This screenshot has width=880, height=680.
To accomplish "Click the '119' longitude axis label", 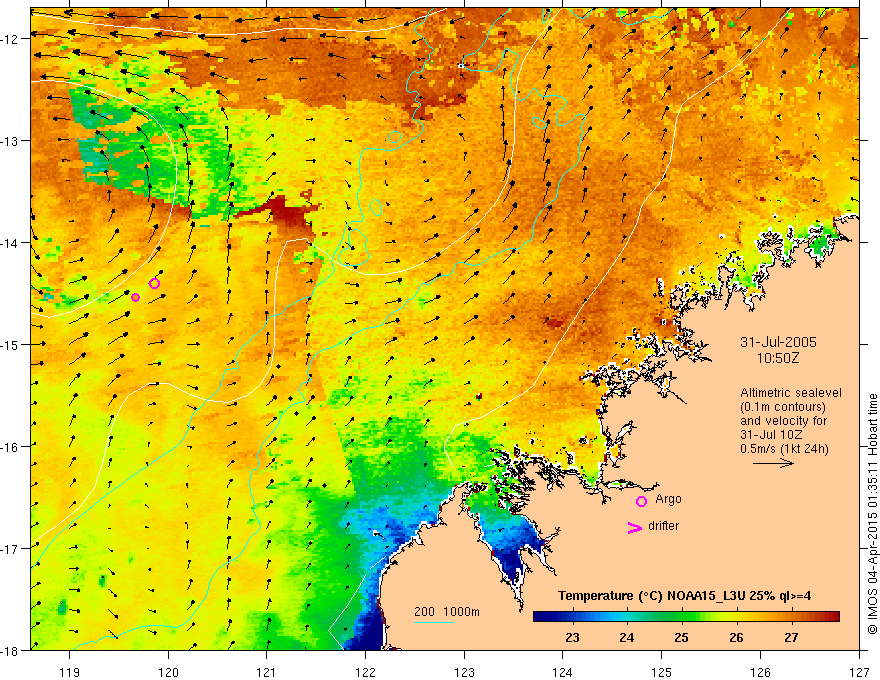I will [x=70, y=673].
